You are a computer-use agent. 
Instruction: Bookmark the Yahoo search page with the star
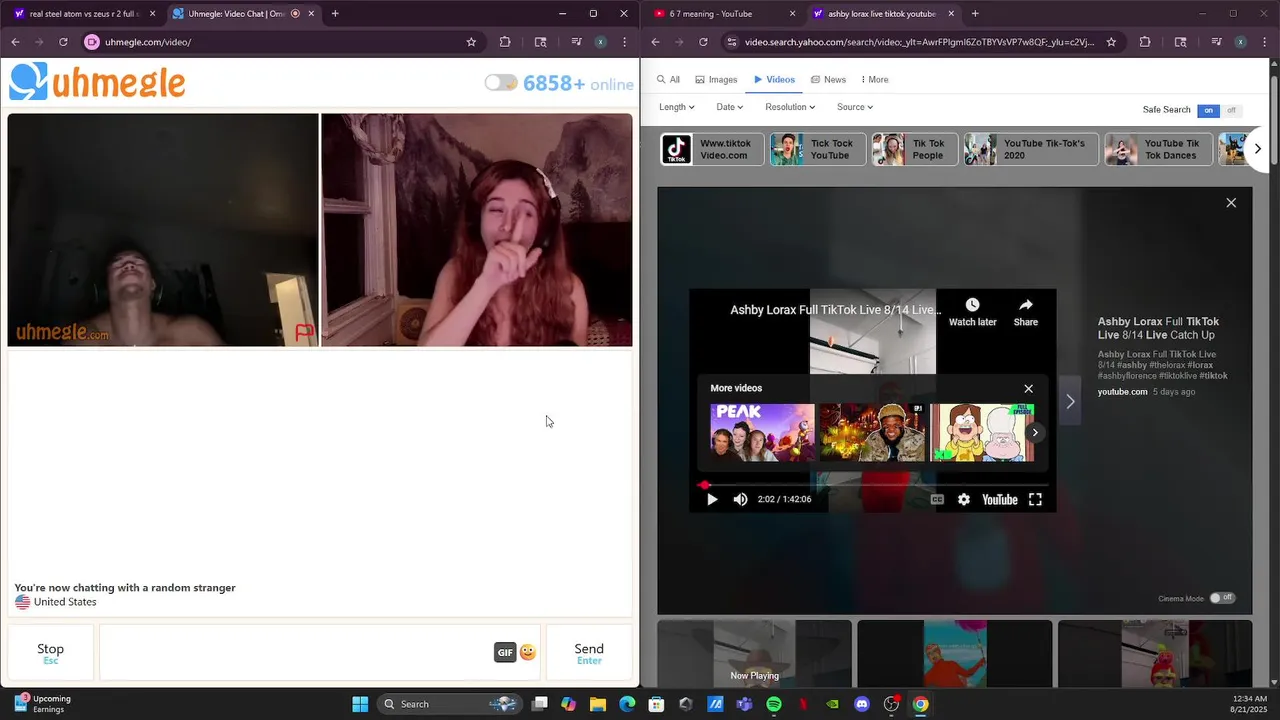pyautogui.click(x=1111, y=42)
